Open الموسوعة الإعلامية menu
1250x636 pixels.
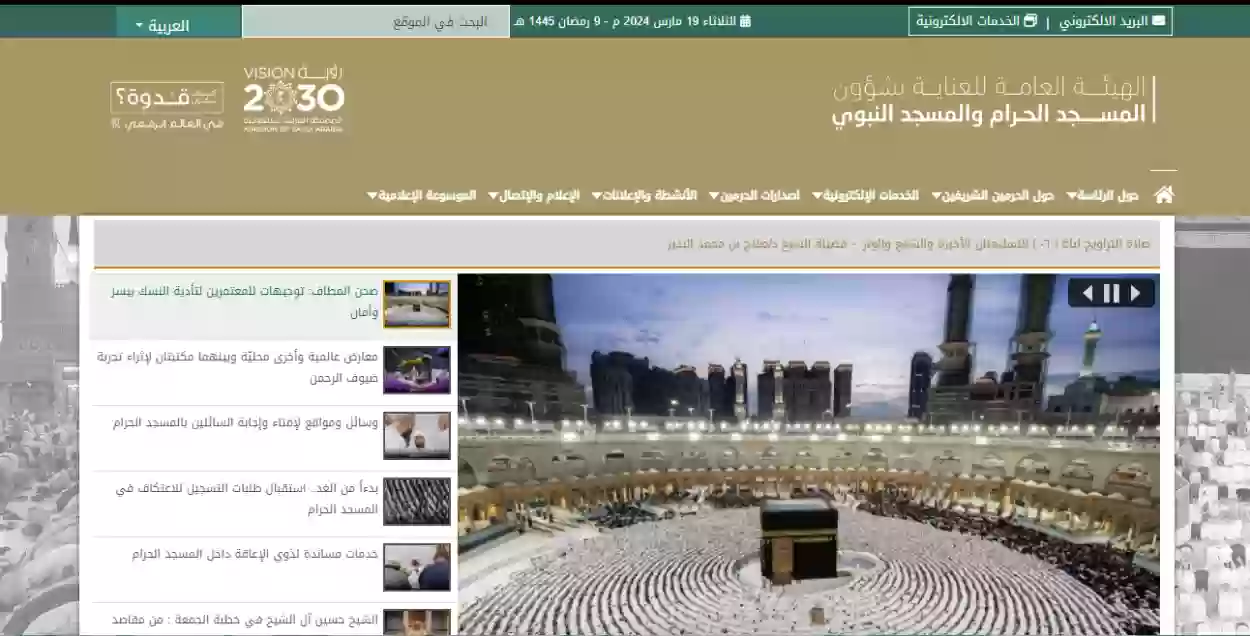tap(422, 196)
